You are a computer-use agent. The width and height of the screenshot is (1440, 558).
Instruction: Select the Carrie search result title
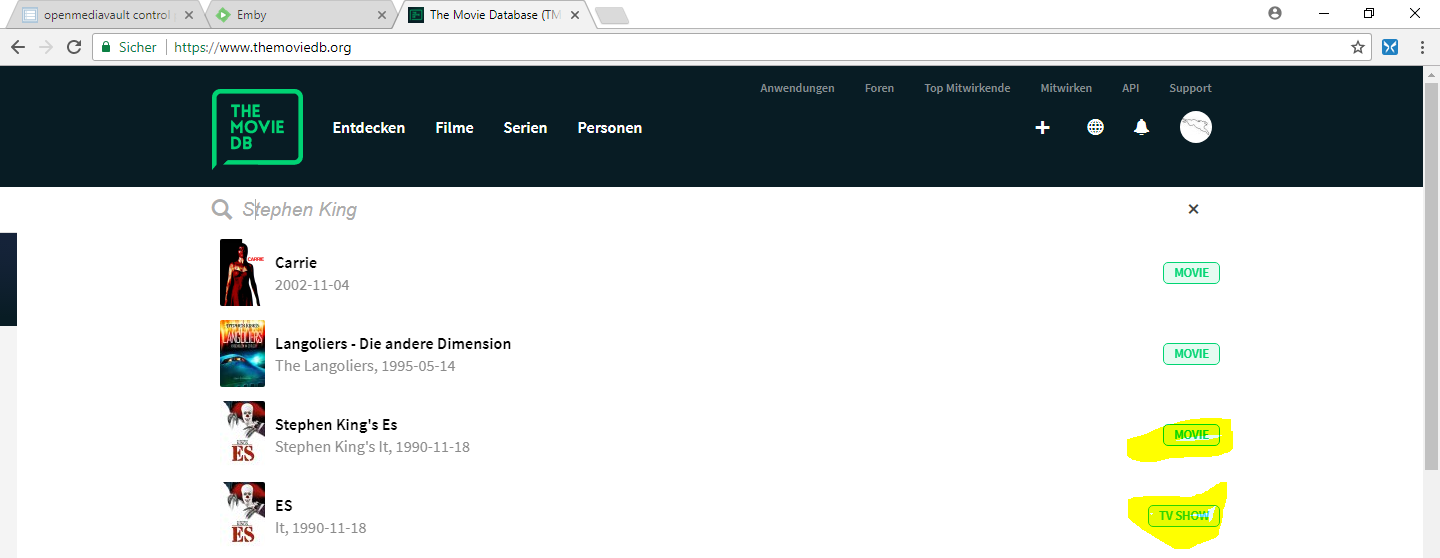pyautogui.click(x=296, y=263)
